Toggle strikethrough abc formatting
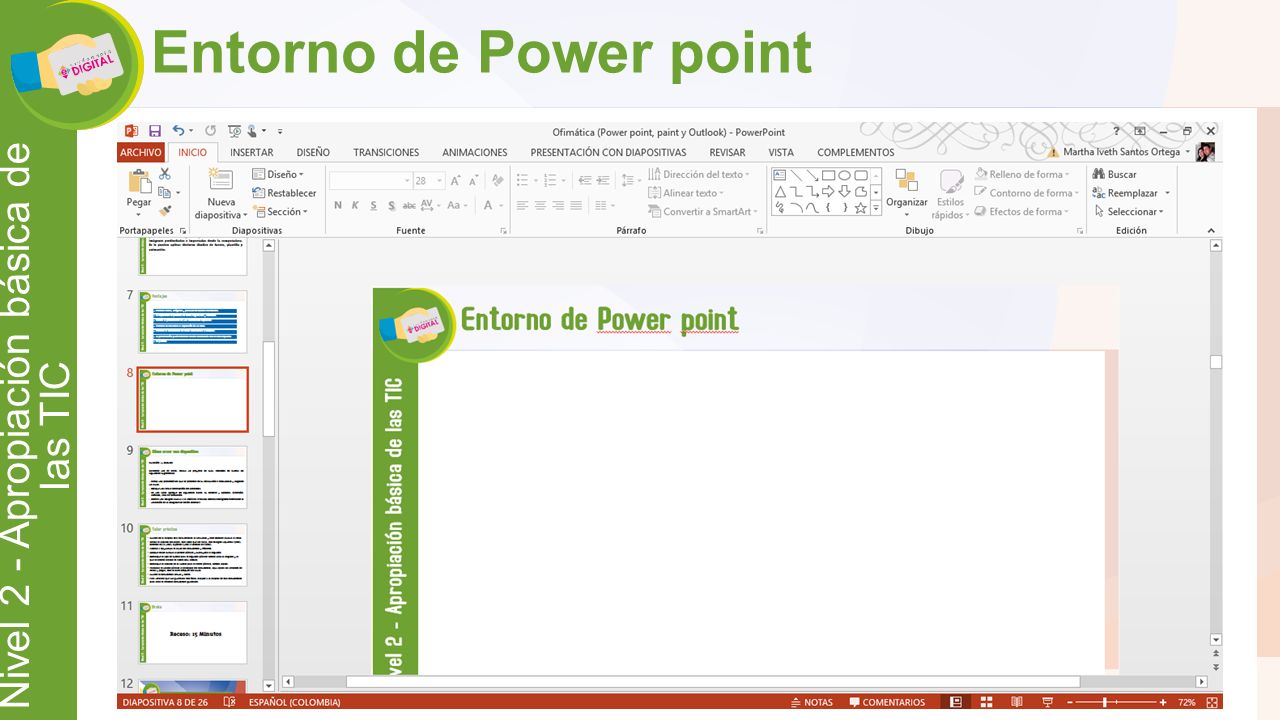 [x=408, y=206]
